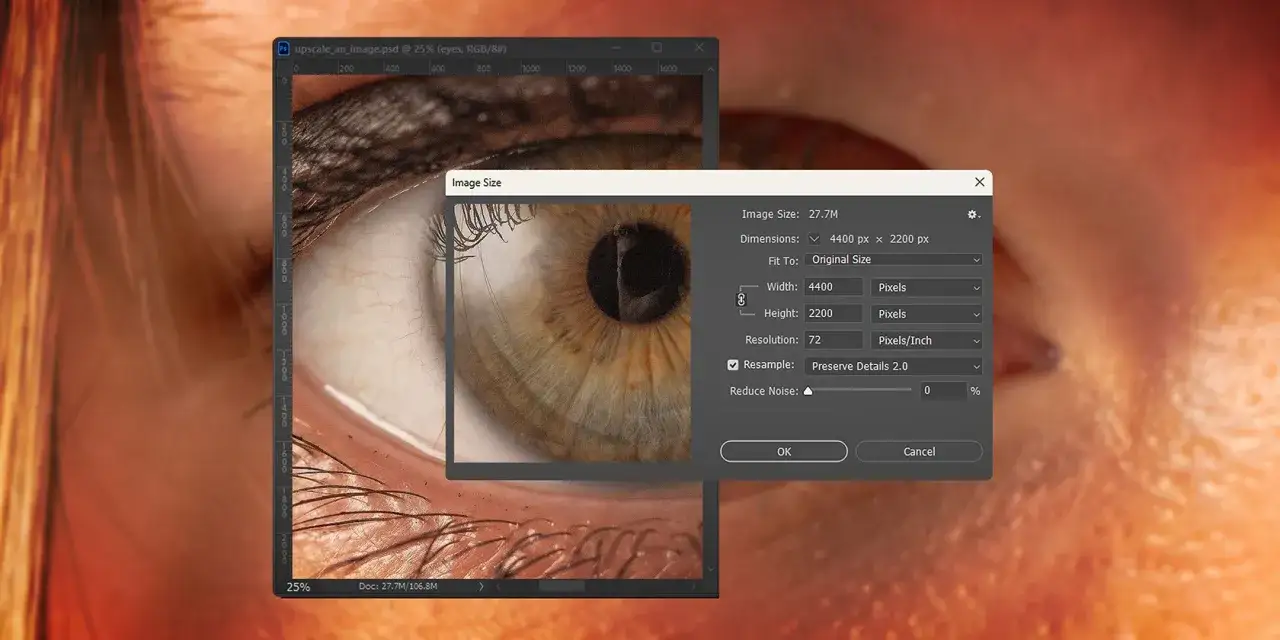Viewport: 1280px width, 640px height.
Task: Open the Fit To Original Size dropdown
Action: pos(894,260)
